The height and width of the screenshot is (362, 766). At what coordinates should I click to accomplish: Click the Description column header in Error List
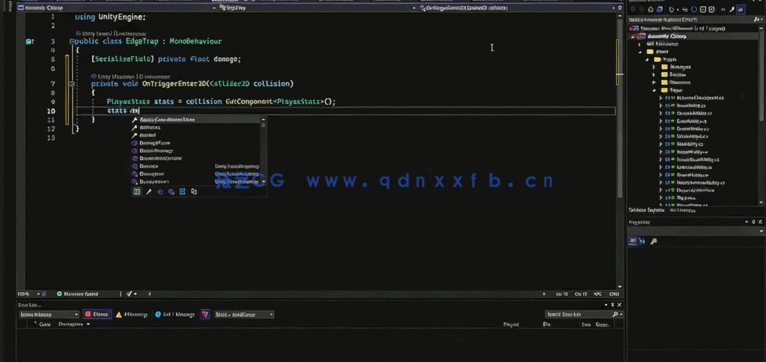pos(71,324)
